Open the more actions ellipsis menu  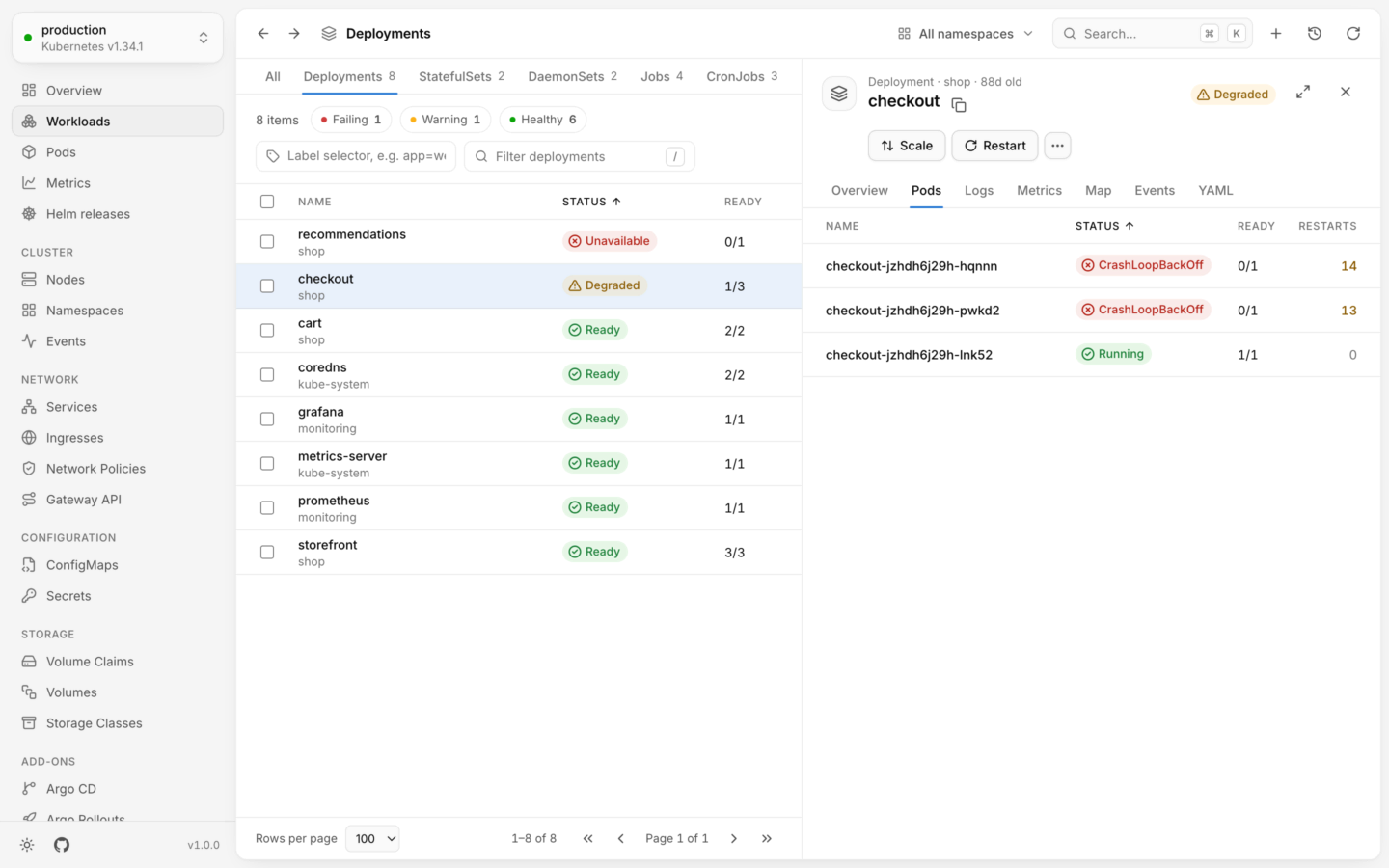coord(1058,146)
